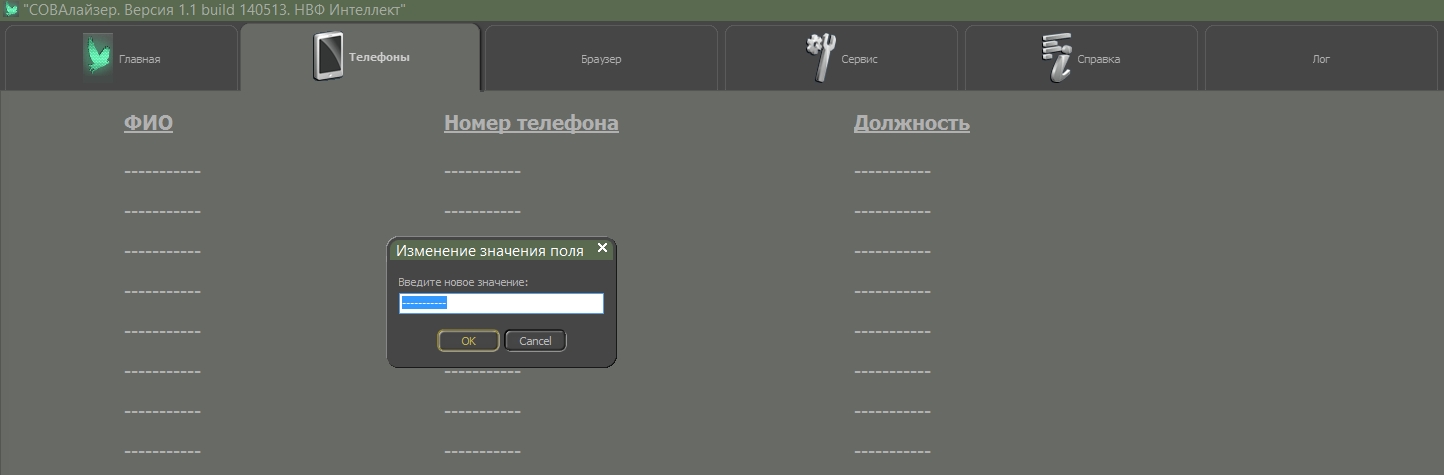Screen dimensions: 1444x475
Task: Cancel the field value change dialog
Action: pos(535,341)
